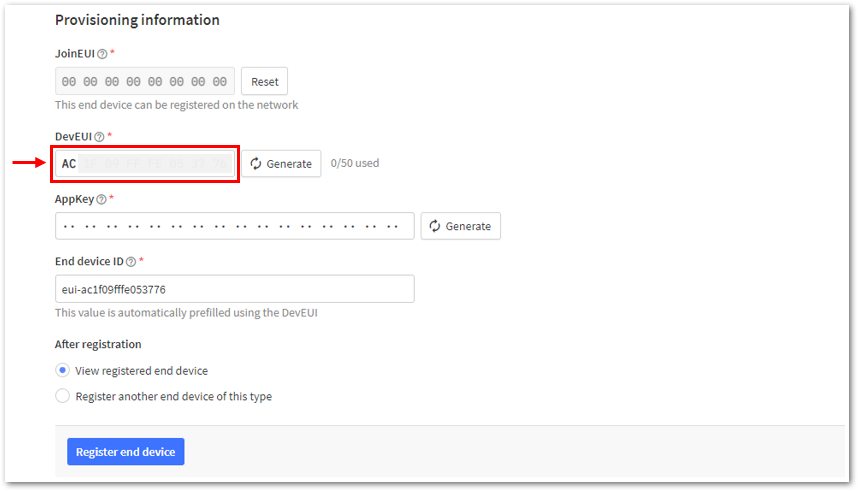Viewport: 858px width, 491px height.
Task: Open the JoinEUI help tooltip icon
Action: click(102, 54)
